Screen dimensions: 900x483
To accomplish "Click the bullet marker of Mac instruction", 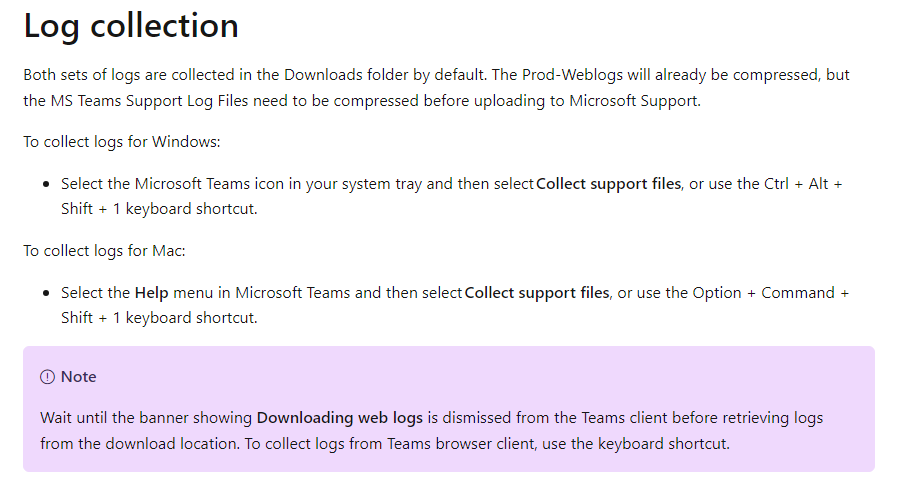I will click(x=46, y=293).
